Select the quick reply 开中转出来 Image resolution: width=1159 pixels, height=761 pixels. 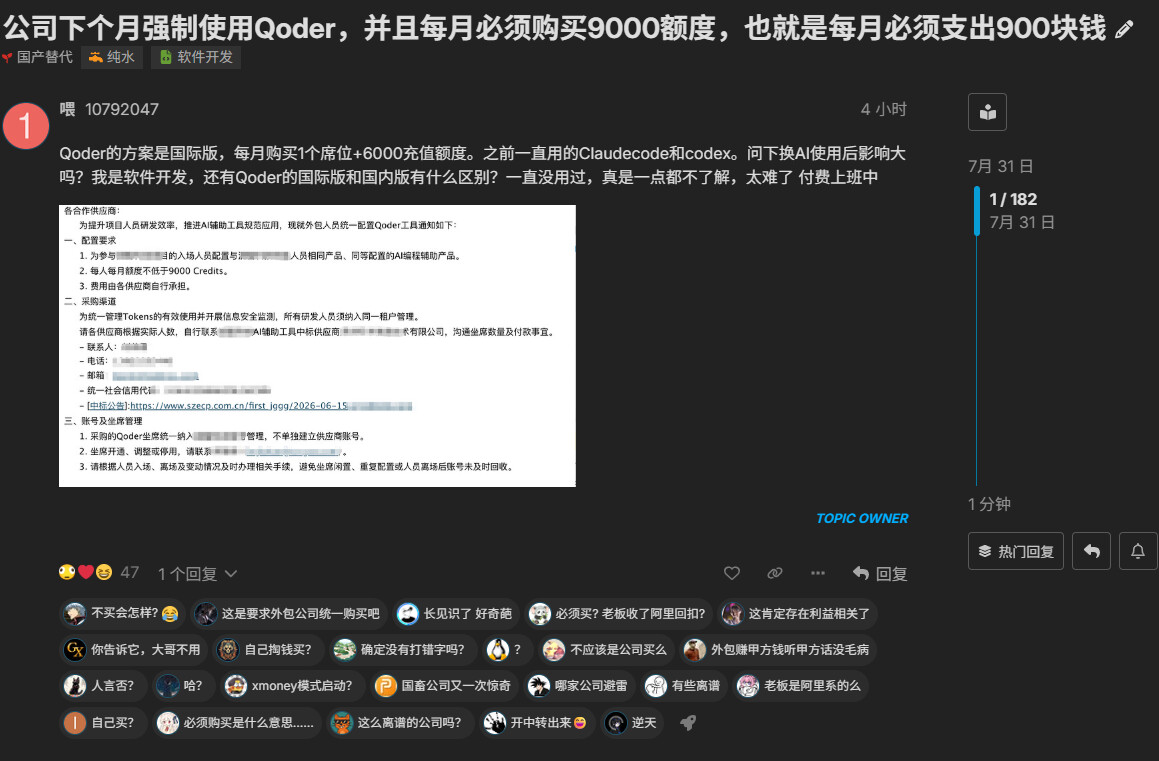pyautogui.click(x=537, y=723)
